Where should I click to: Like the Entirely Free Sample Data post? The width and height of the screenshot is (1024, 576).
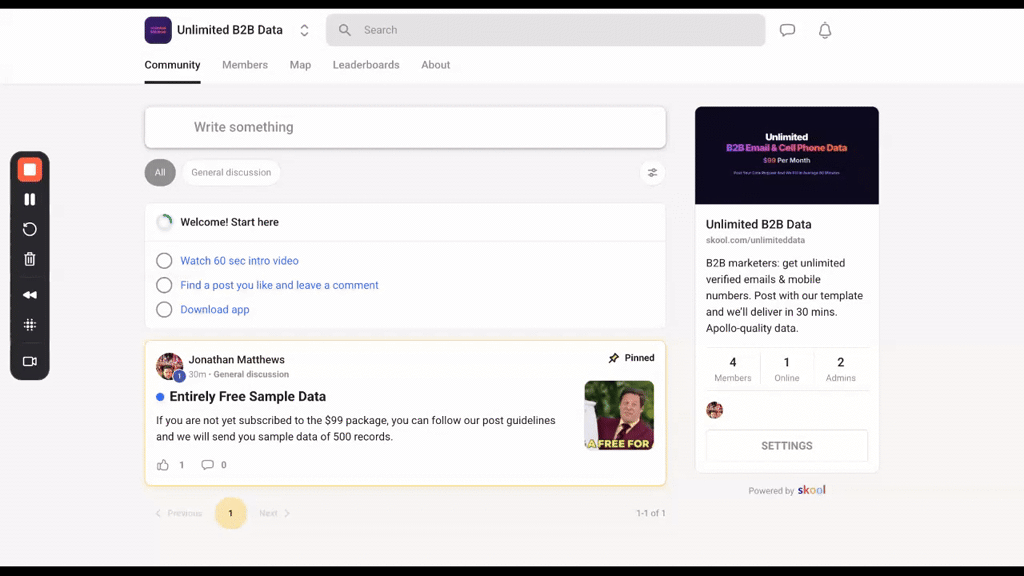(163, 465)
